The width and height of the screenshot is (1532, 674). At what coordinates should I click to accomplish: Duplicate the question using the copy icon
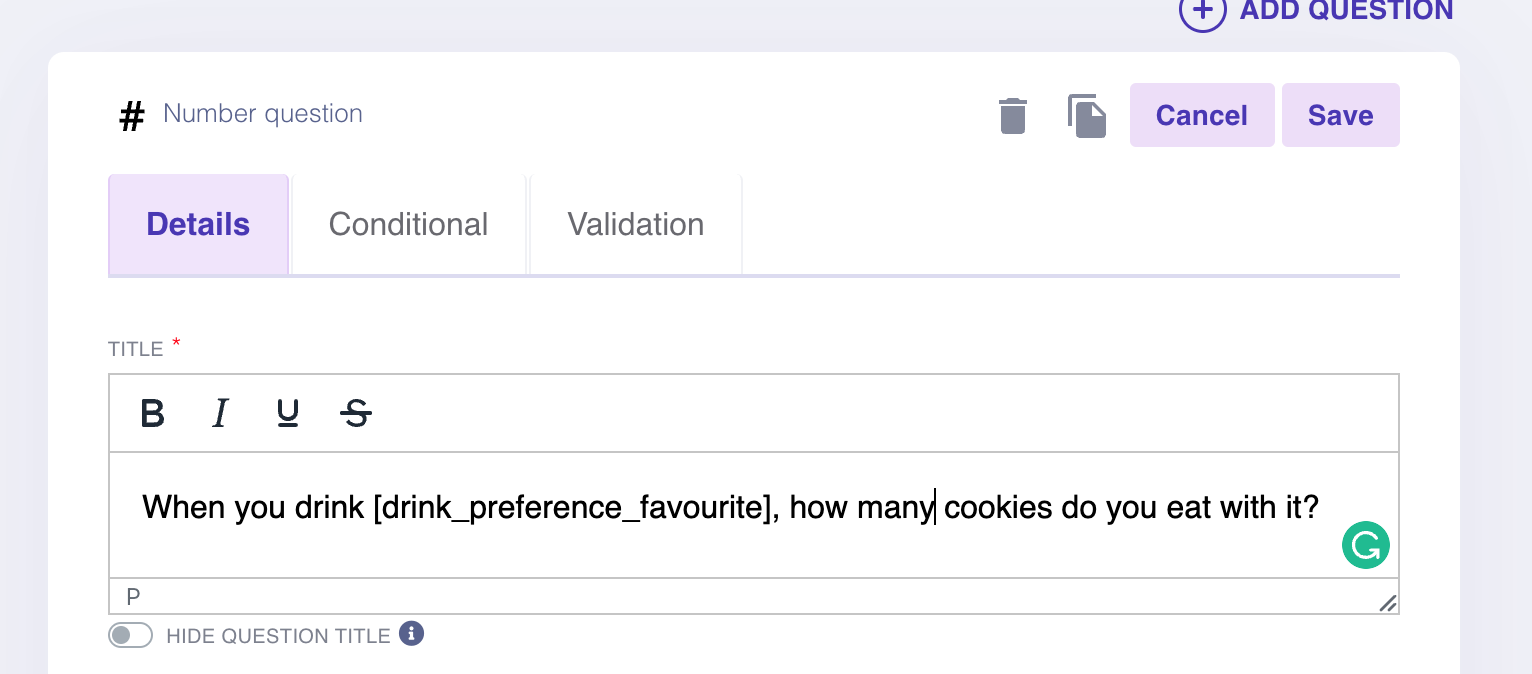(1087, 115)
